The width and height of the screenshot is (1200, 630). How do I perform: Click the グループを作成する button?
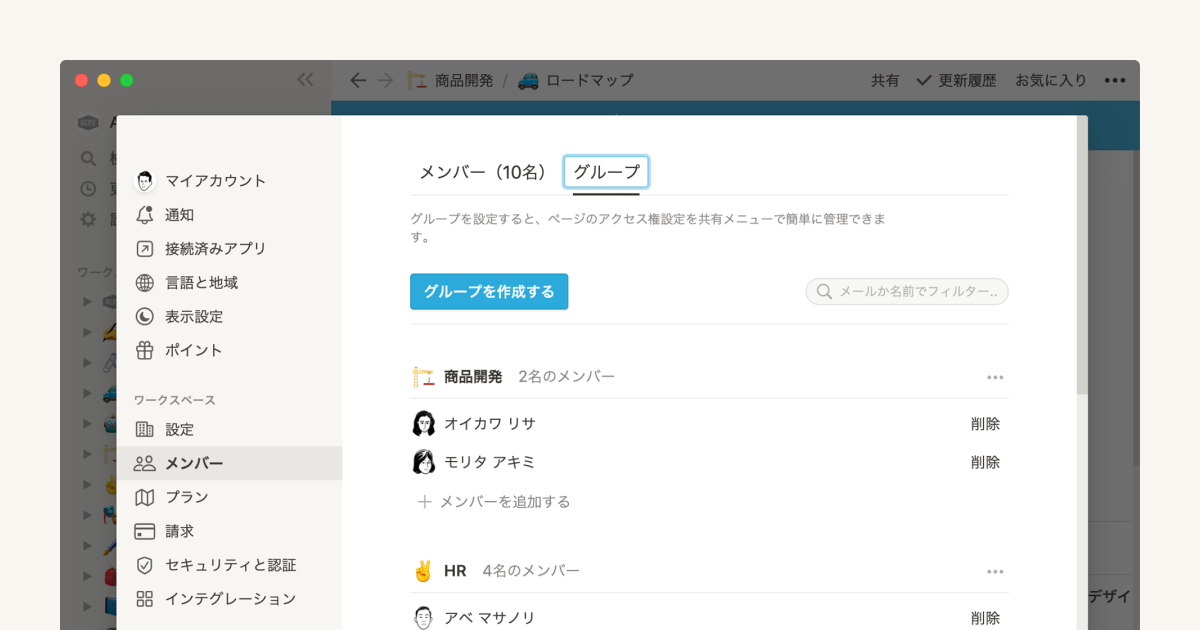coord(489,292)
